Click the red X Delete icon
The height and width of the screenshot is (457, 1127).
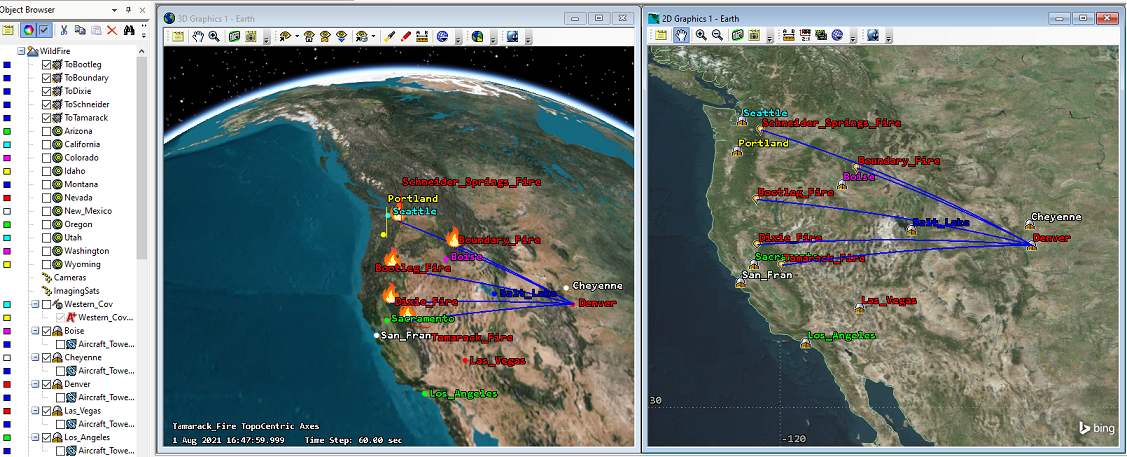[x=112, y=30]
